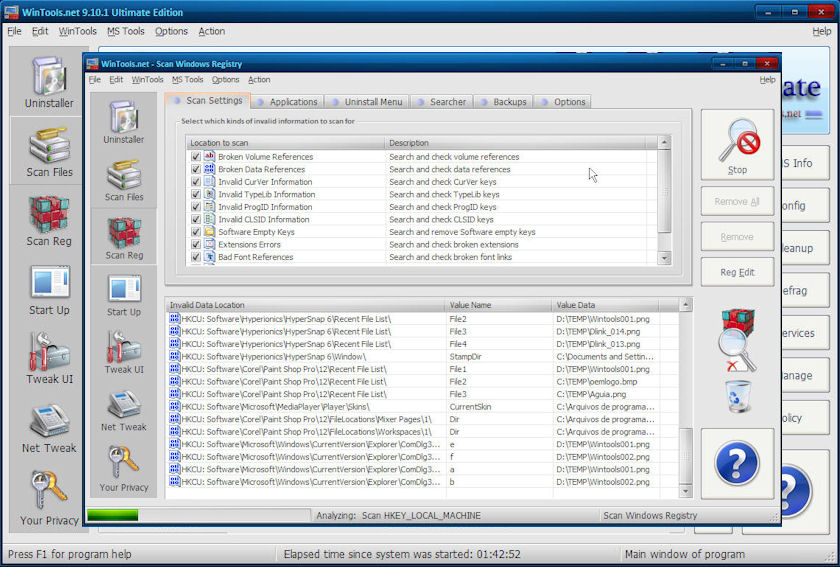840x567 pixels.
Task: Open the Backups tab
Action: (503, 102)
